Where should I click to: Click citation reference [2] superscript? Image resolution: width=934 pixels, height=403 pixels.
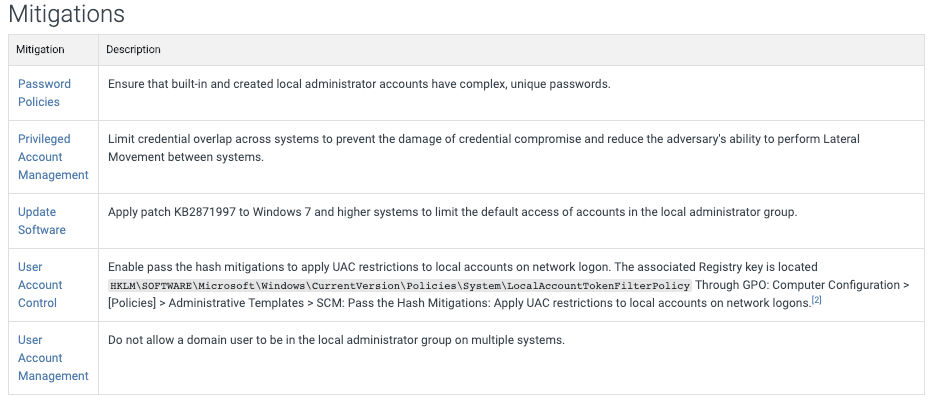817,301
